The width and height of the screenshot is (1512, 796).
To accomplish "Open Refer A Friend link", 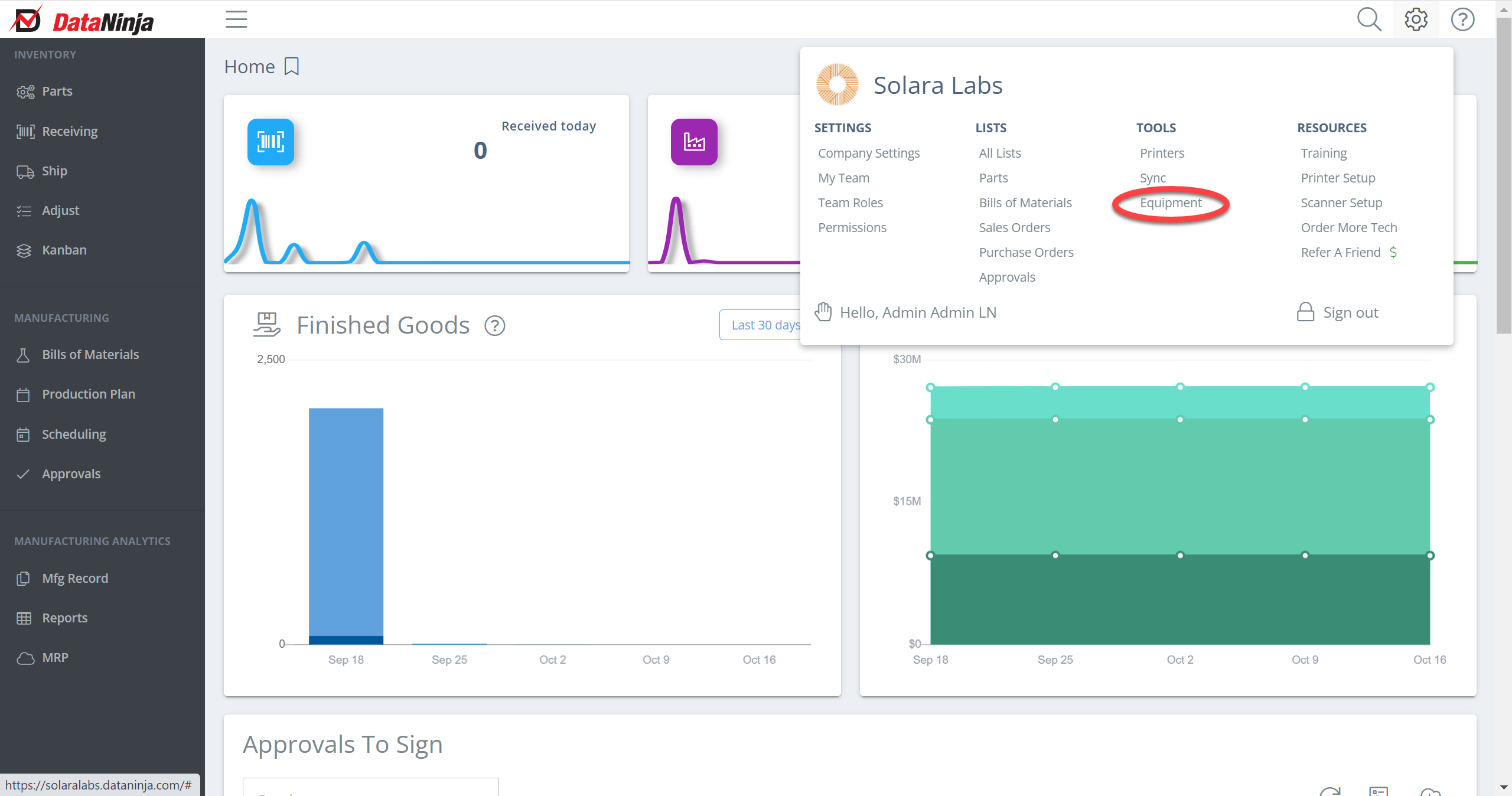I will [x=1340, y=253].
